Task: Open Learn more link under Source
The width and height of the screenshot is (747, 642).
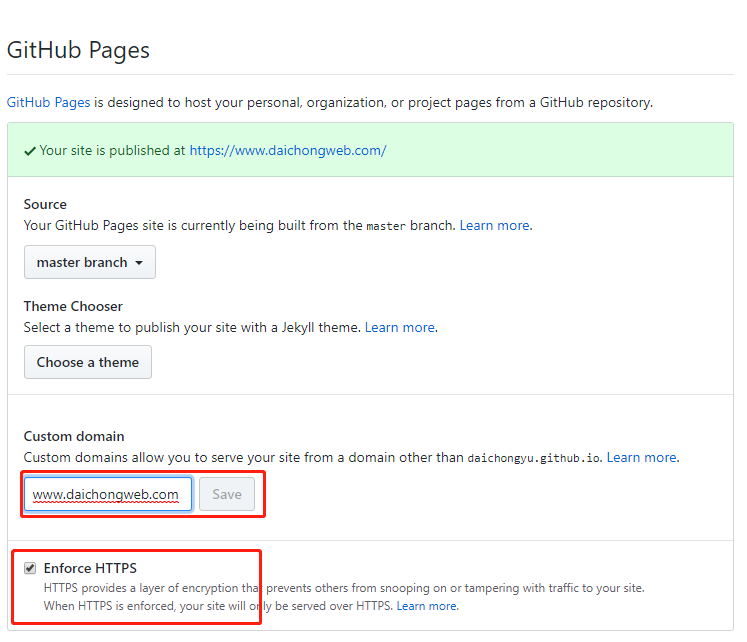Action: pos(495,225)
